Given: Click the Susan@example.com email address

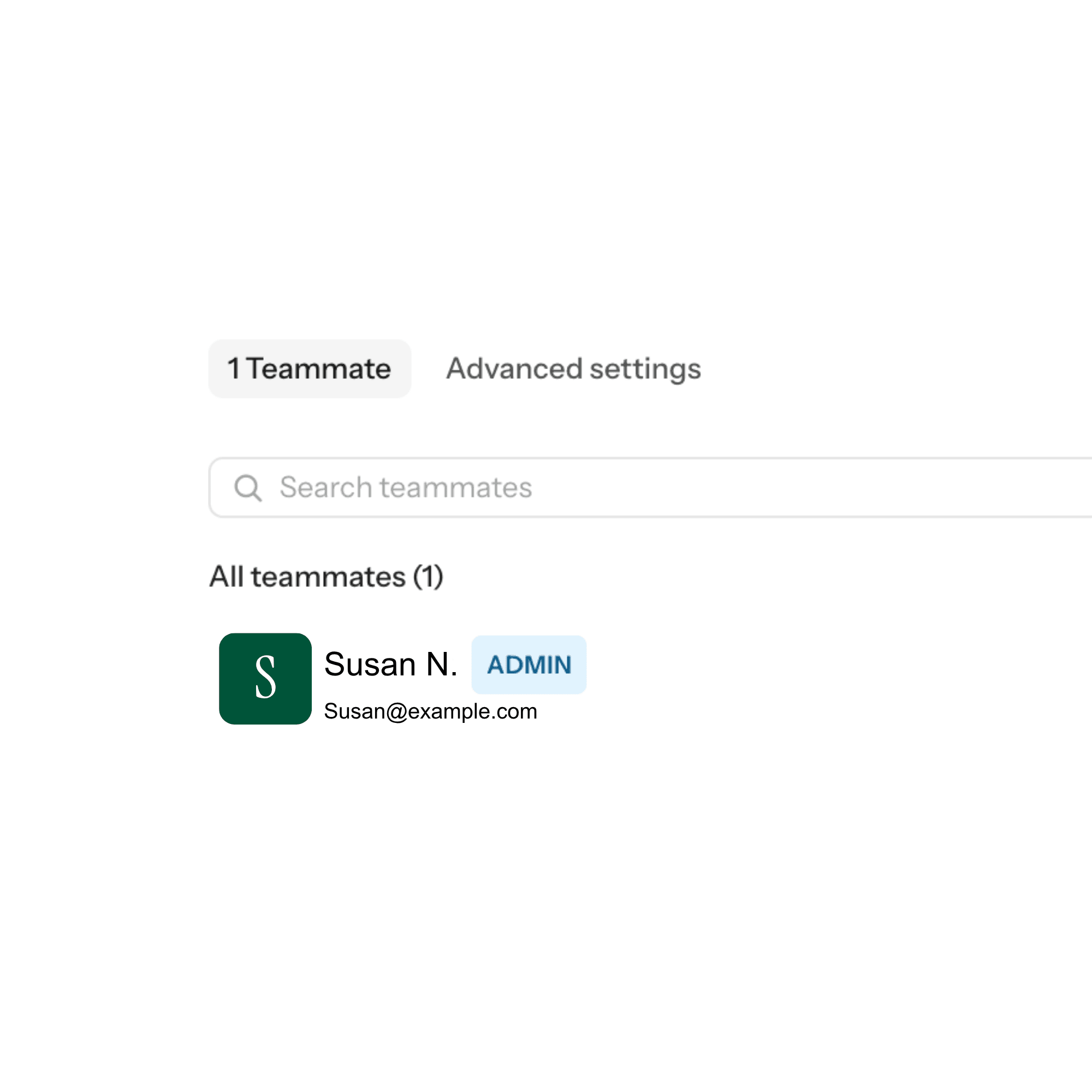Looking at the screenshot, I should pyautogui.click(x=430, y=711).
